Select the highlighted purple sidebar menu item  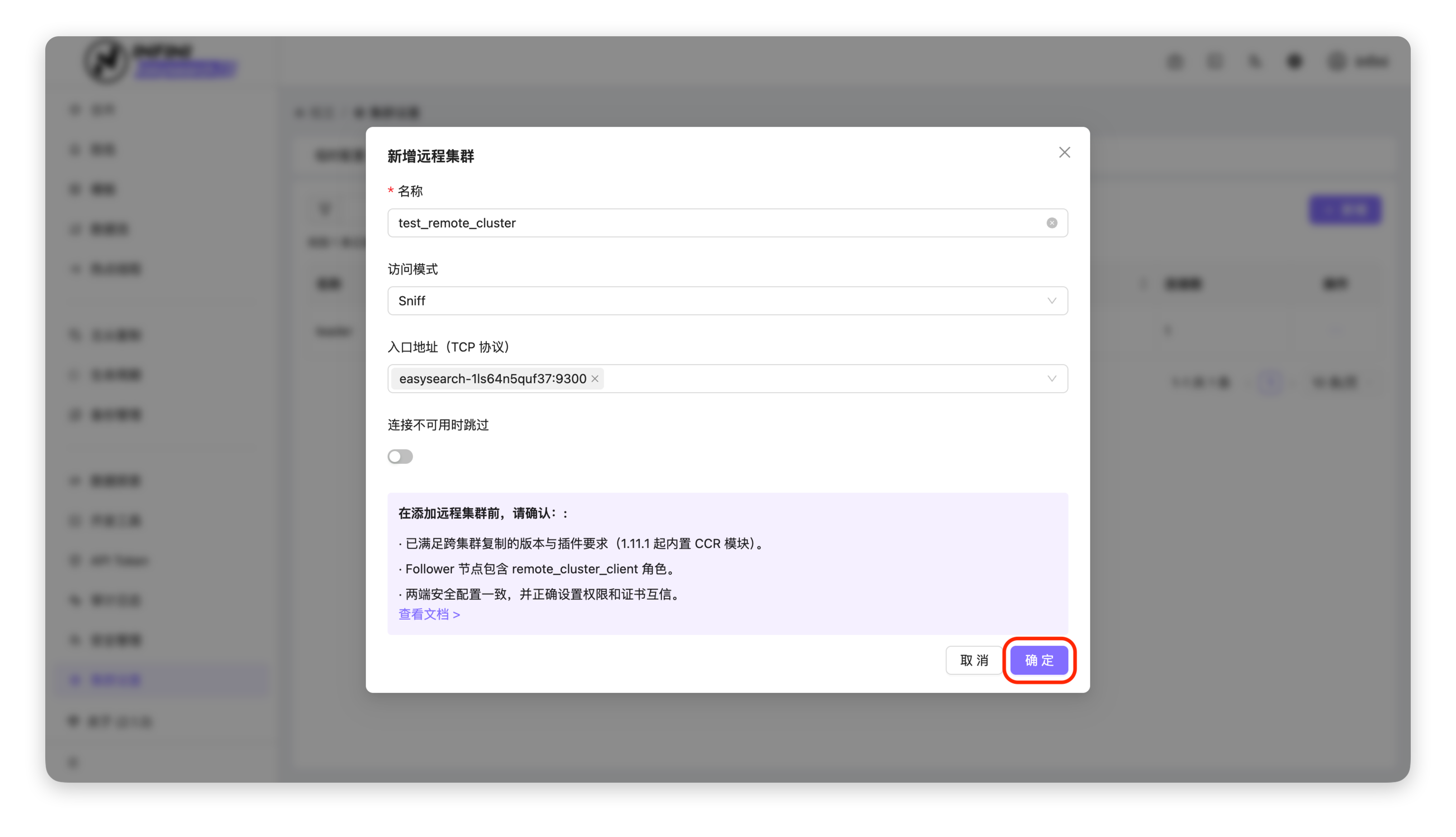pyautogui.click(x=115, y=680)
